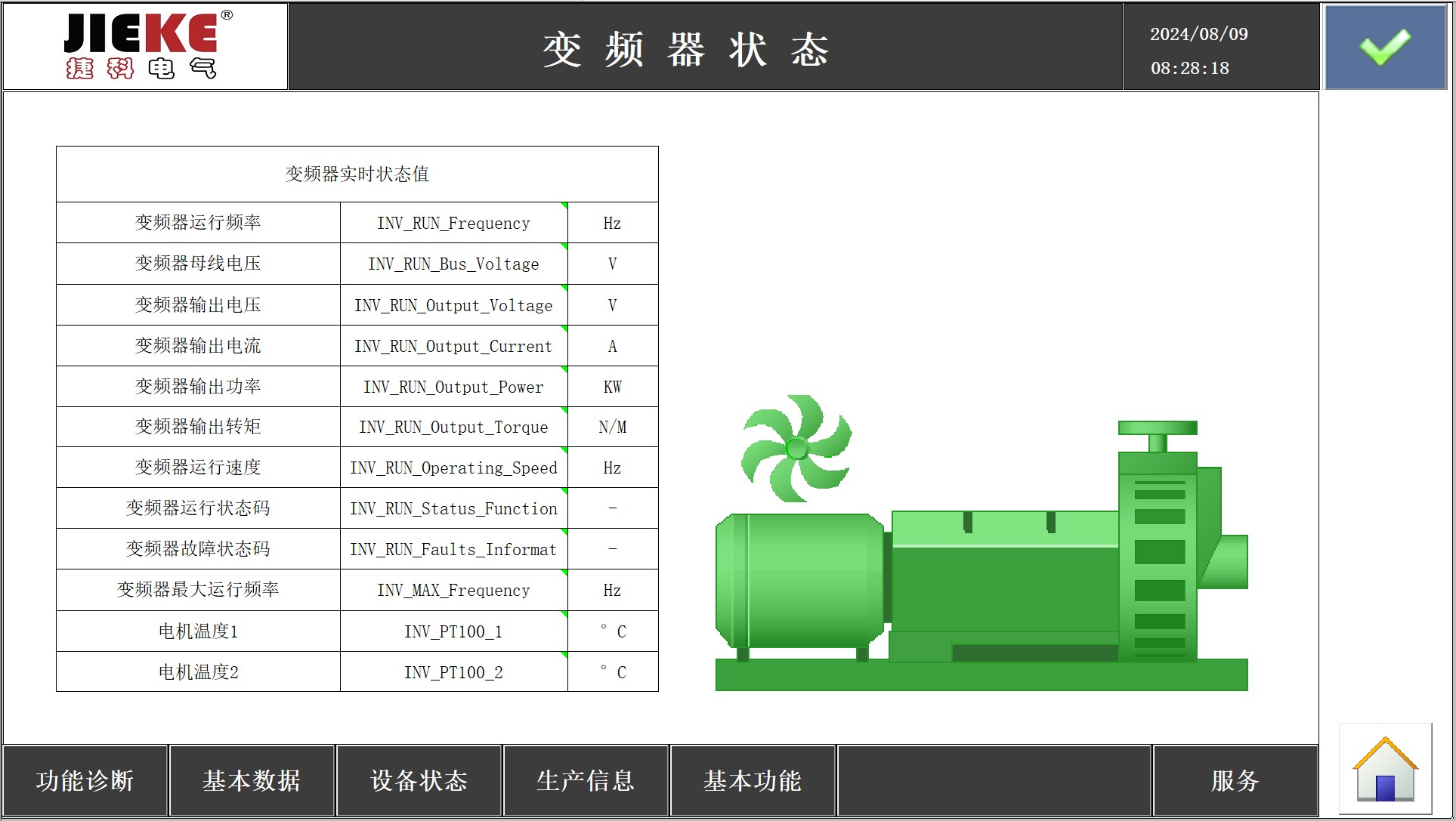
Task: Go to home screen via house icon
Action: (x=1385, y=770)
